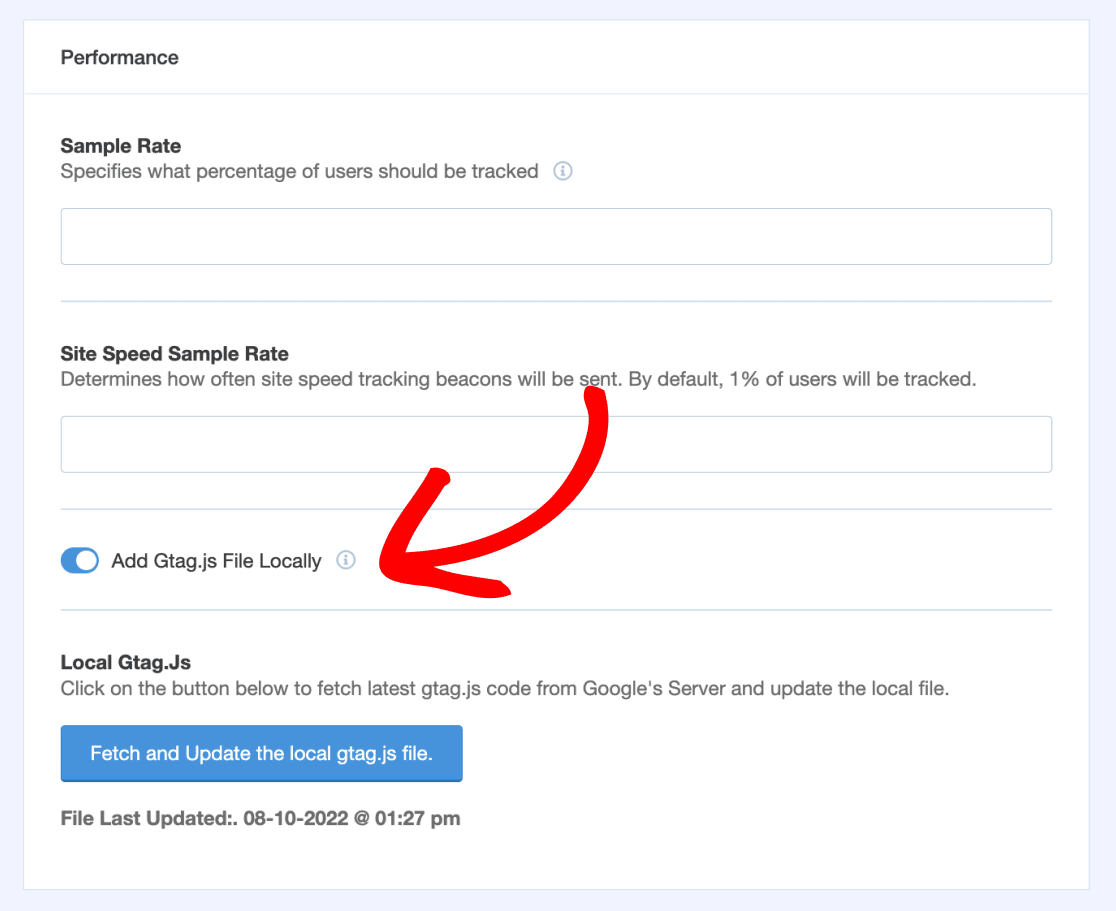Click the Local Gtag.Js heading
Screen dimensions: 1116x911
click(x=125, y=662)
